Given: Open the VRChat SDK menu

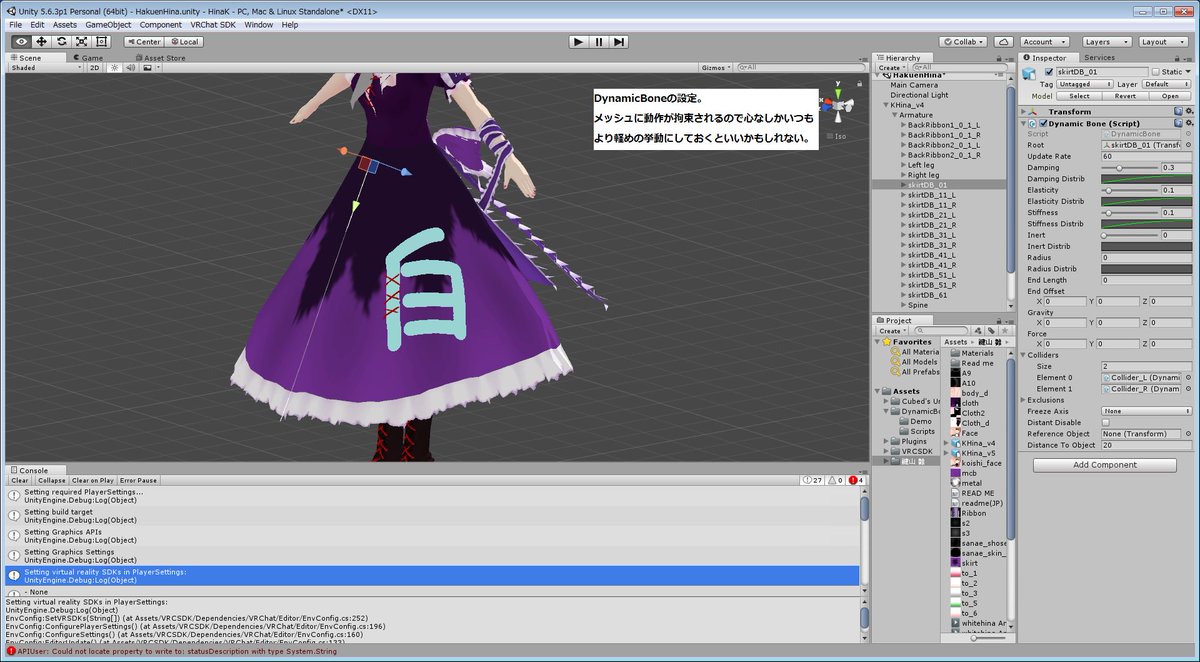Looking at the screenshot, I should (x=213, y=24).
